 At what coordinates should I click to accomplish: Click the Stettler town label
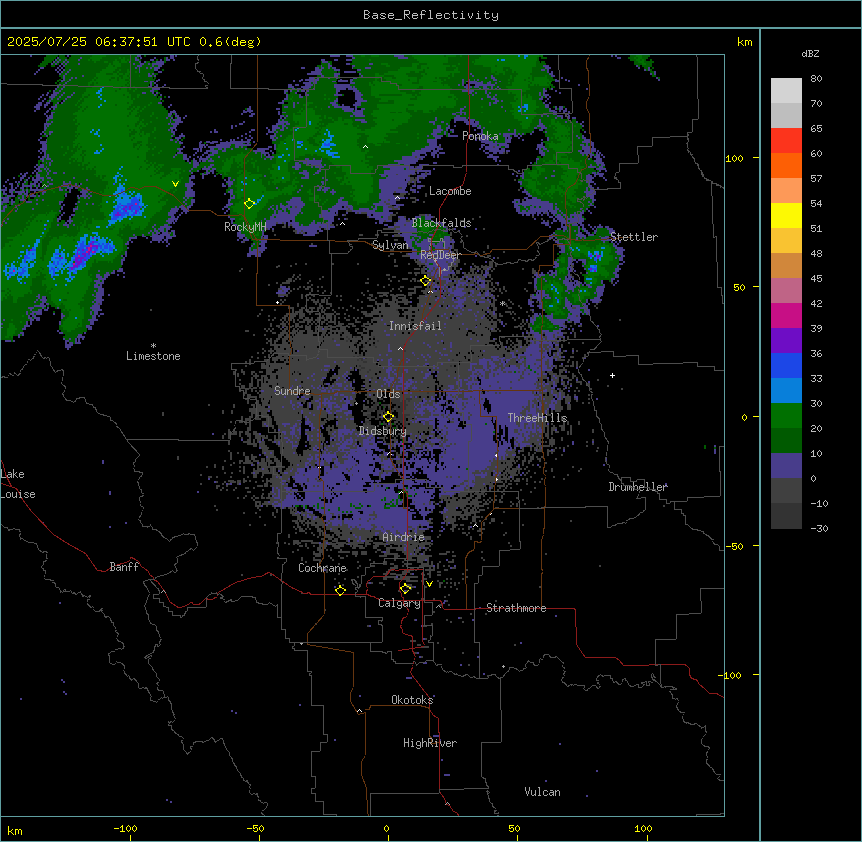(634, 237)
